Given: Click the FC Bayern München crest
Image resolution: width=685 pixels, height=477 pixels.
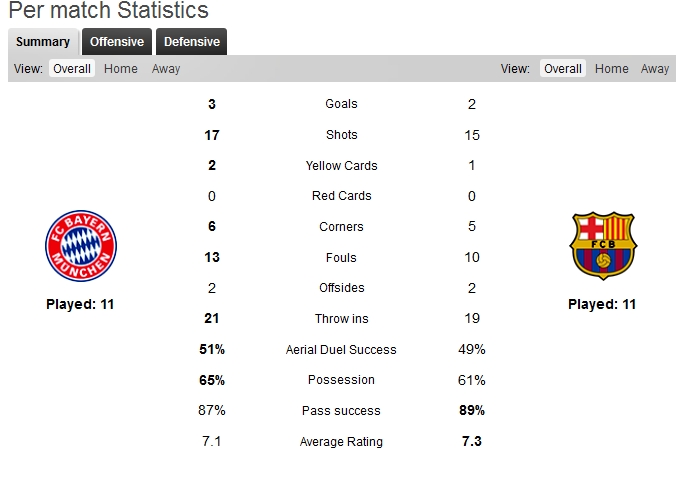Looking at the screenshot, I should [x=81, y=246].
